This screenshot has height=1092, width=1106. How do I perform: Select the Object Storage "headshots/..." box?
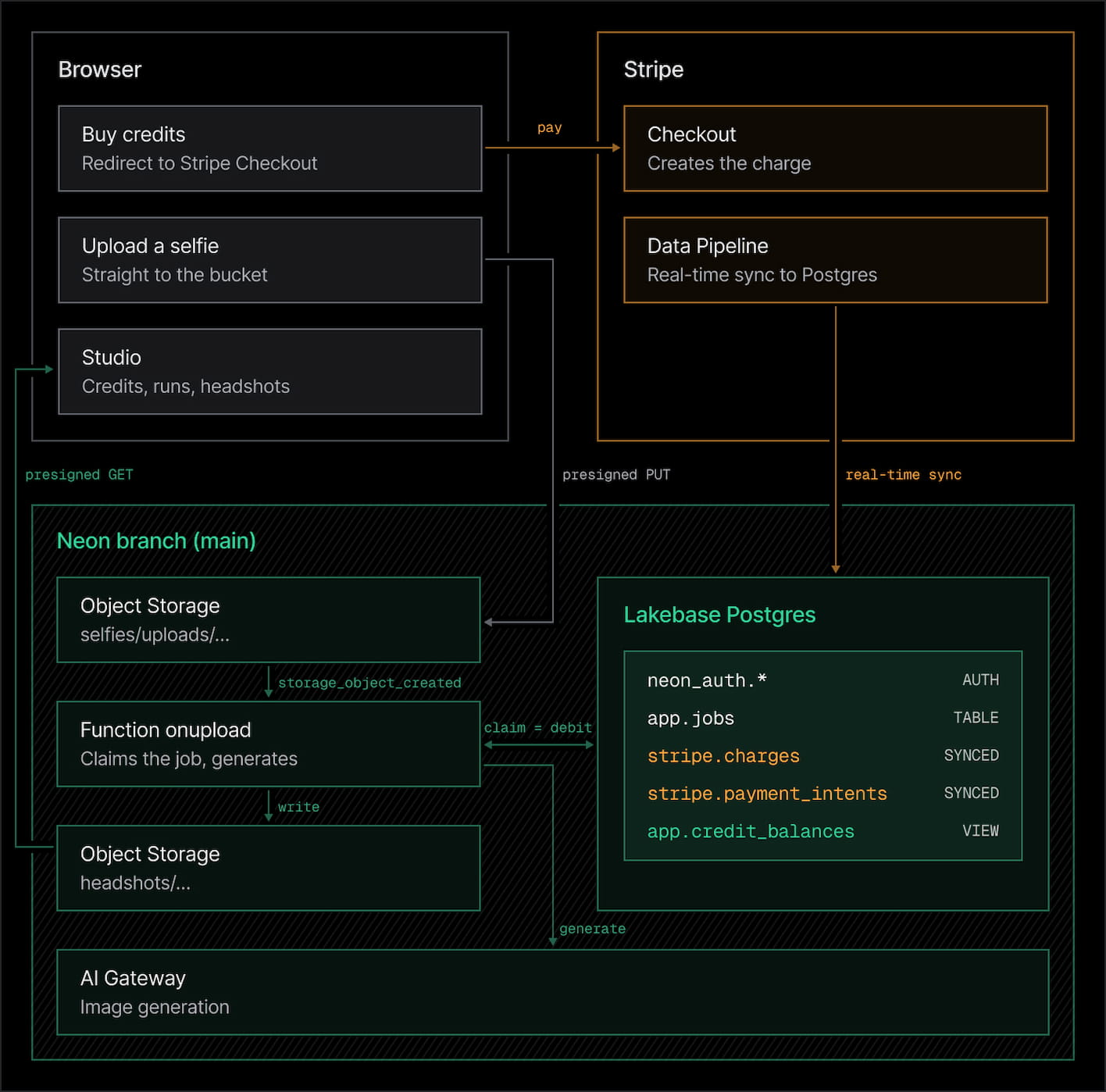coord(269,868)
